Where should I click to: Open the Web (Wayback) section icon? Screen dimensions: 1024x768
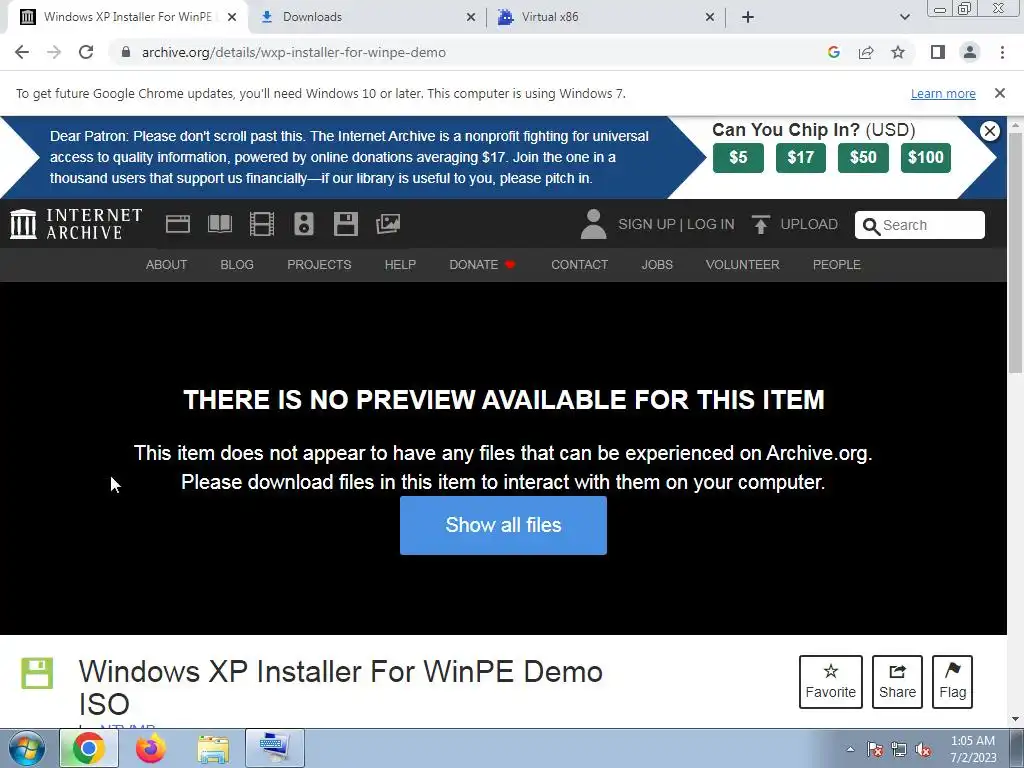178,224
